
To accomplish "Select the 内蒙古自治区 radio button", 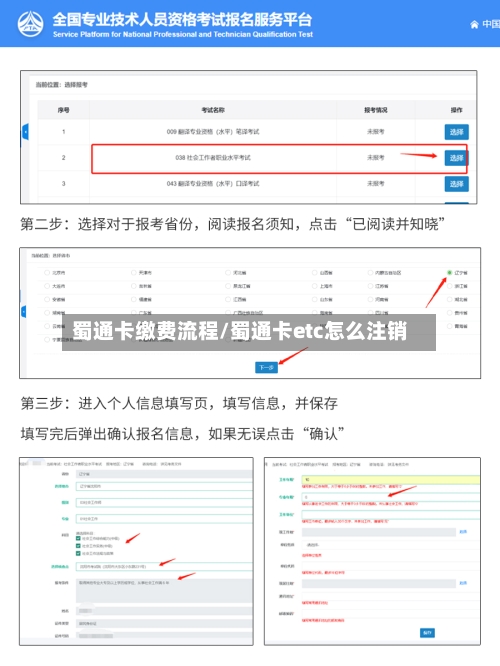I will [370, 273].
